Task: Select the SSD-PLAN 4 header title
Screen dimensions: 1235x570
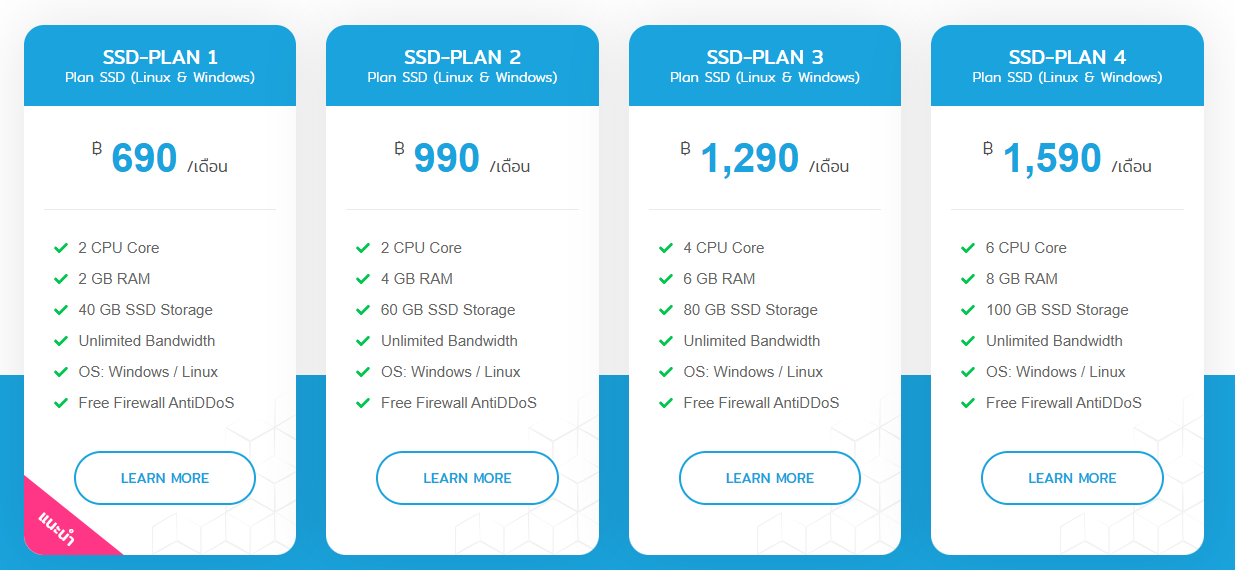Action: 1067,57
